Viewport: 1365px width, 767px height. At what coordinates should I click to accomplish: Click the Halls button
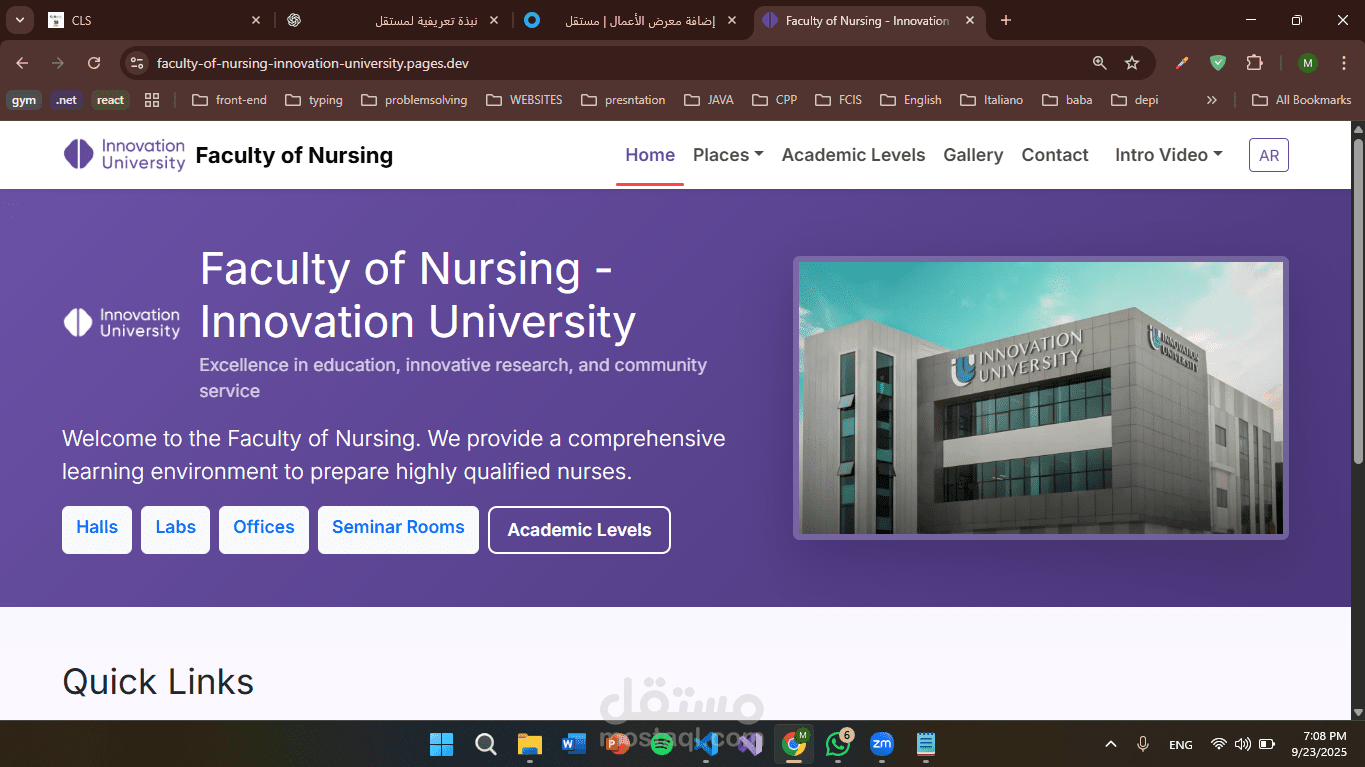[97, 529]
